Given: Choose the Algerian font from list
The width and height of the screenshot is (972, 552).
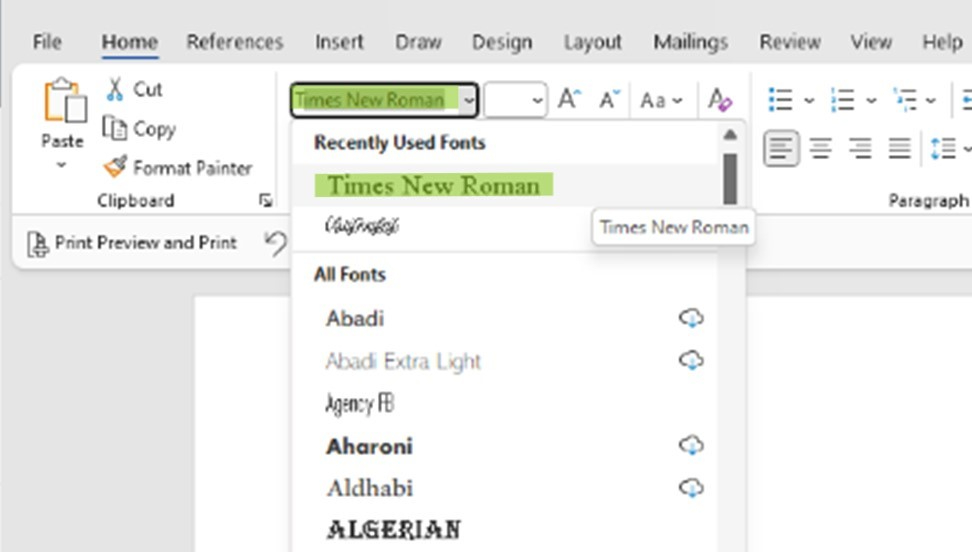Looking at the screenshot, I should pyautogui.click(x=393, y=529).
